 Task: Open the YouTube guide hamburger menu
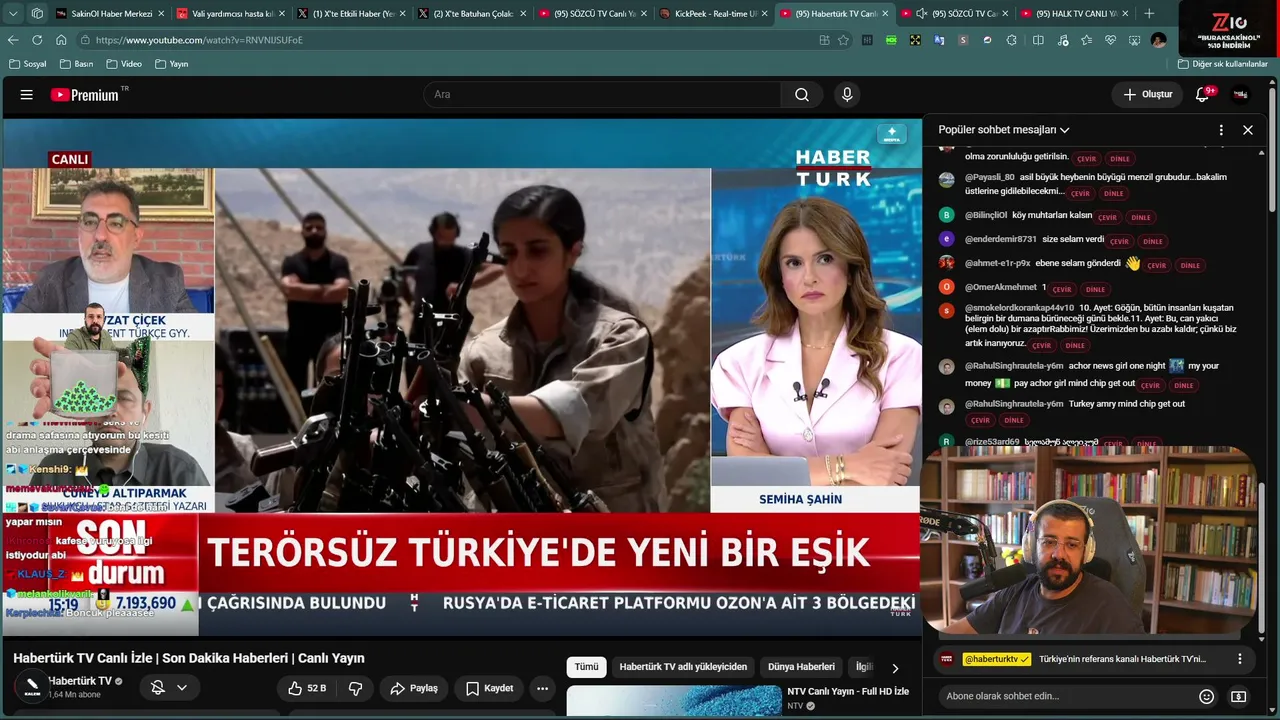[27, 95]
